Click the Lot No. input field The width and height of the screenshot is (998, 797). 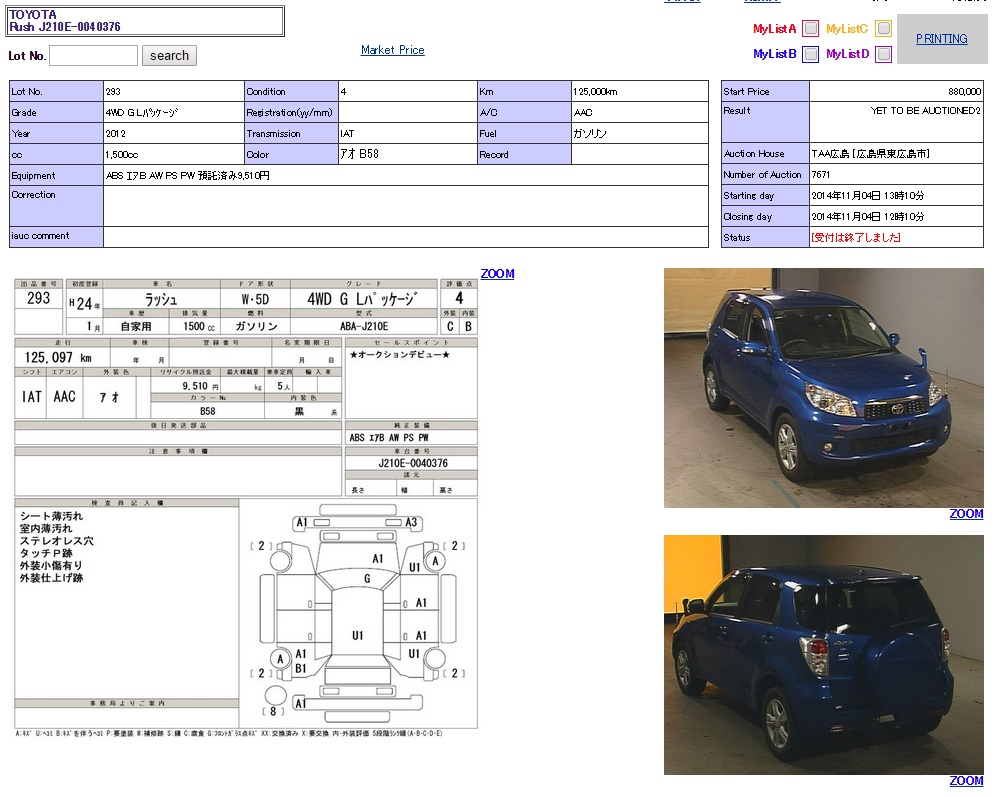[93, 56]
